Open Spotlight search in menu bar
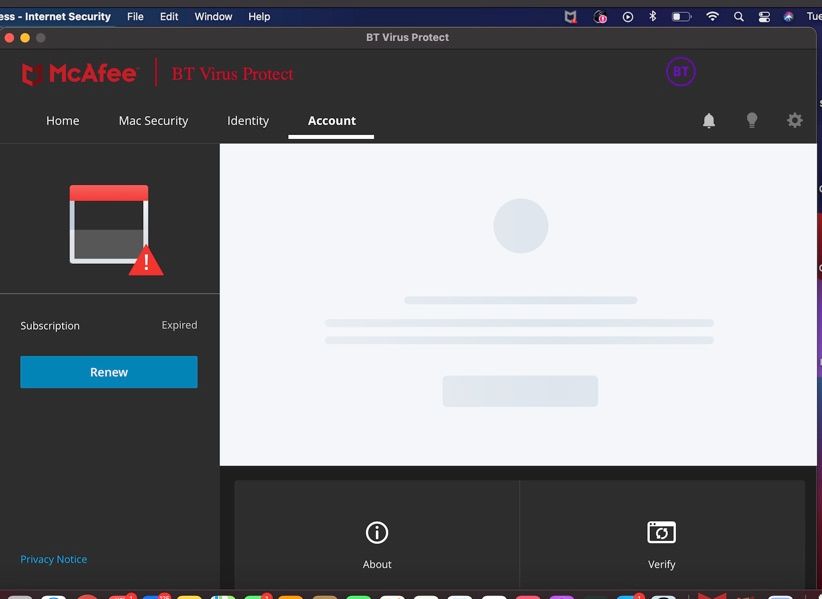 (739, 17)
